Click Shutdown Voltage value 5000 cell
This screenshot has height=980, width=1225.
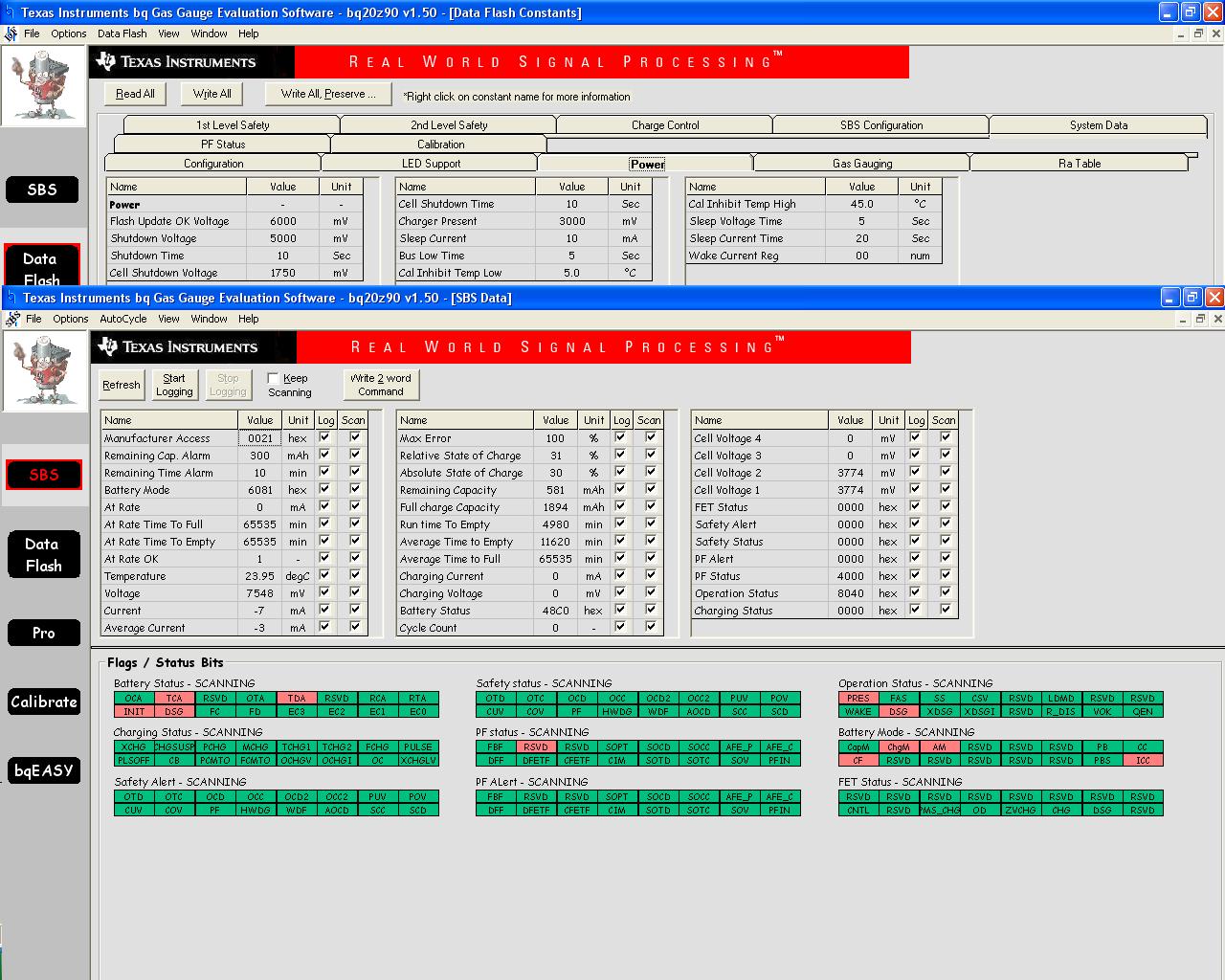pyautogui.click(x=283, y=238)
